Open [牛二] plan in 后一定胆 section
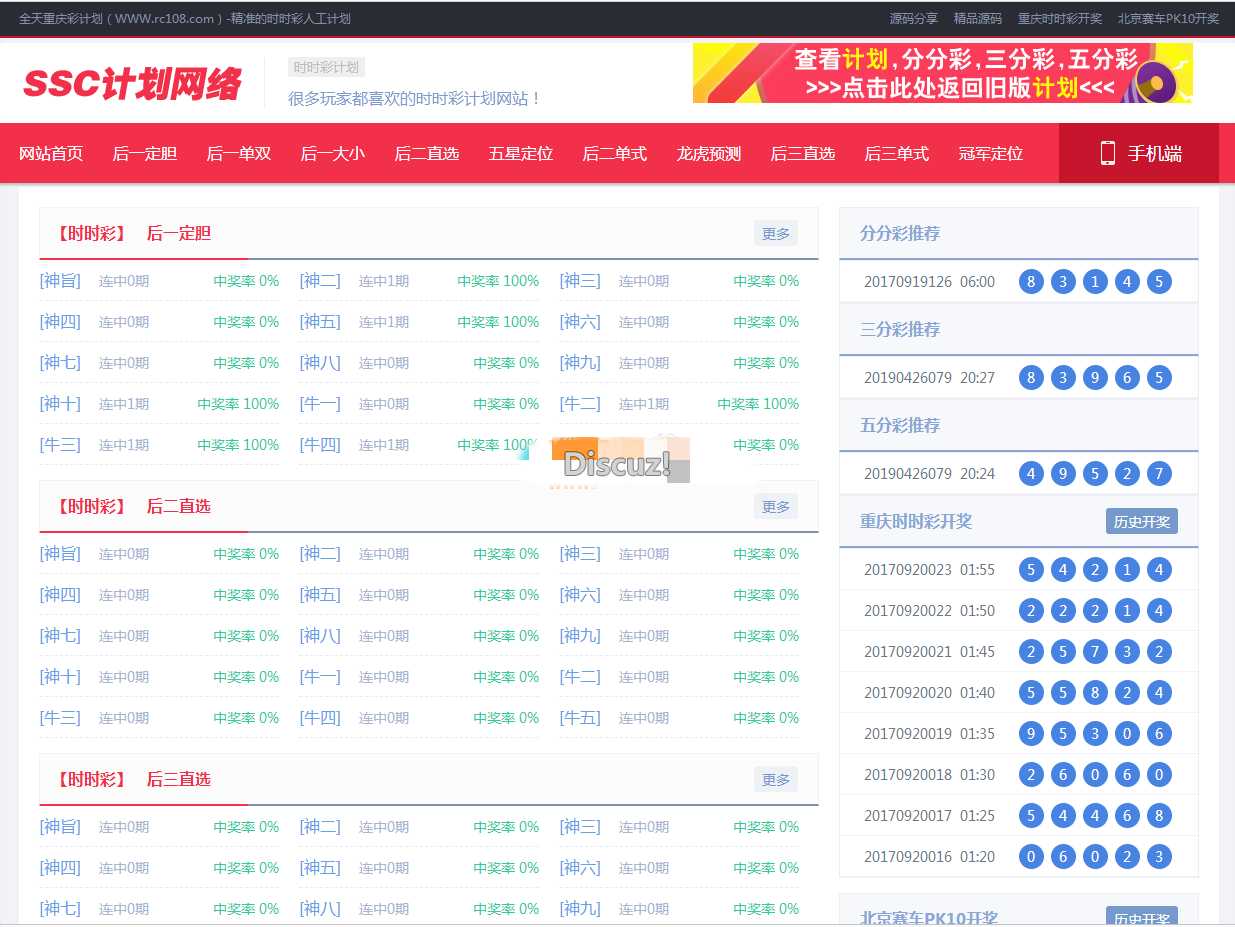Viewport: 1235px width, 927px height. [580, 404]
